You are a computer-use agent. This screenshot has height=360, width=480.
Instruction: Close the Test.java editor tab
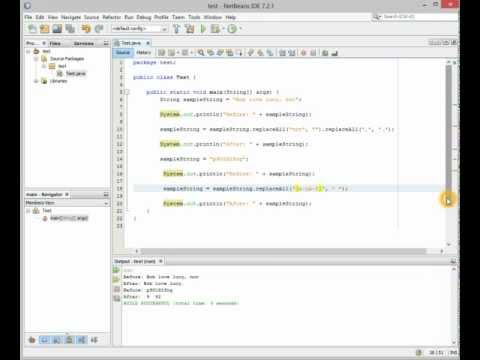[x=148, y=43]
